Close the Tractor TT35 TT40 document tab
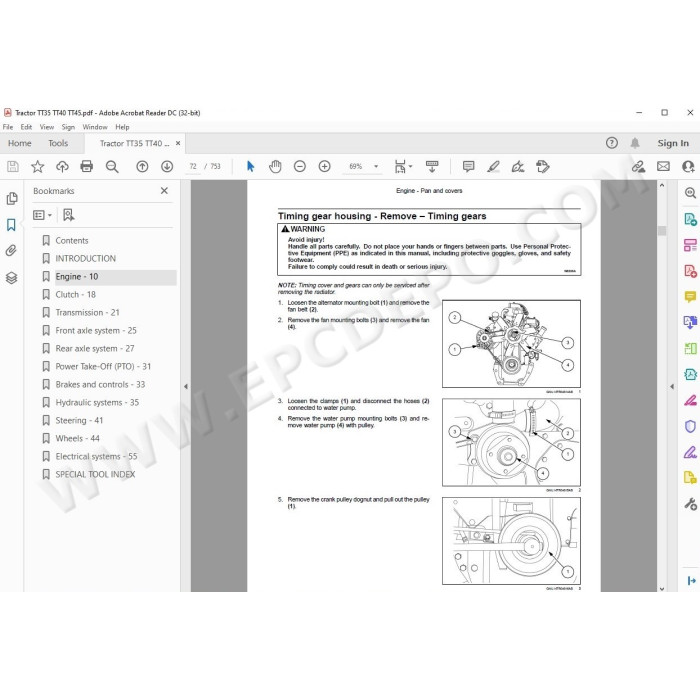 coord(178,143)
